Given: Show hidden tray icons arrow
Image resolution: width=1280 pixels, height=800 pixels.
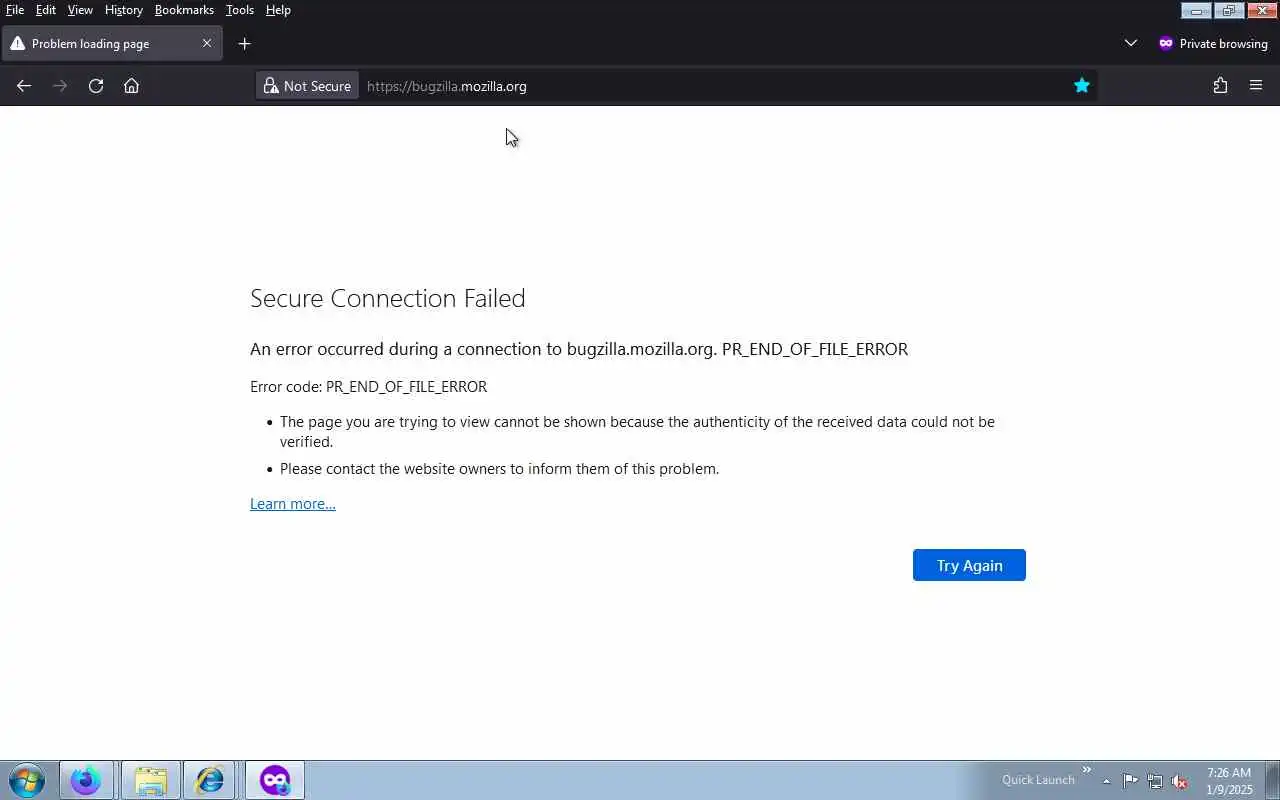Looking at the screenshot, I should click(1106, 781).
